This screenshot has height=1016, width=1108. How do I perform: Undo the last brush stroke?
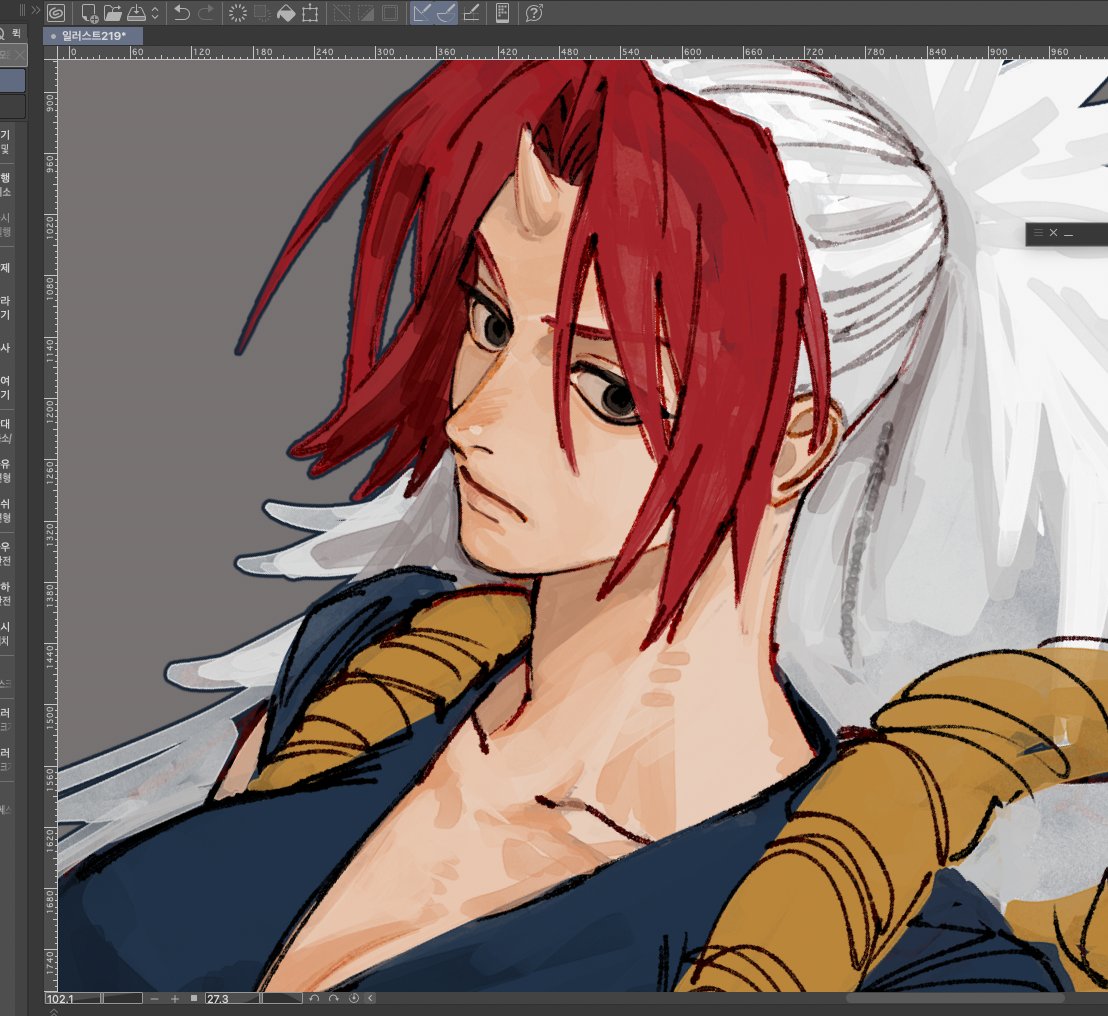coord(182,13)
